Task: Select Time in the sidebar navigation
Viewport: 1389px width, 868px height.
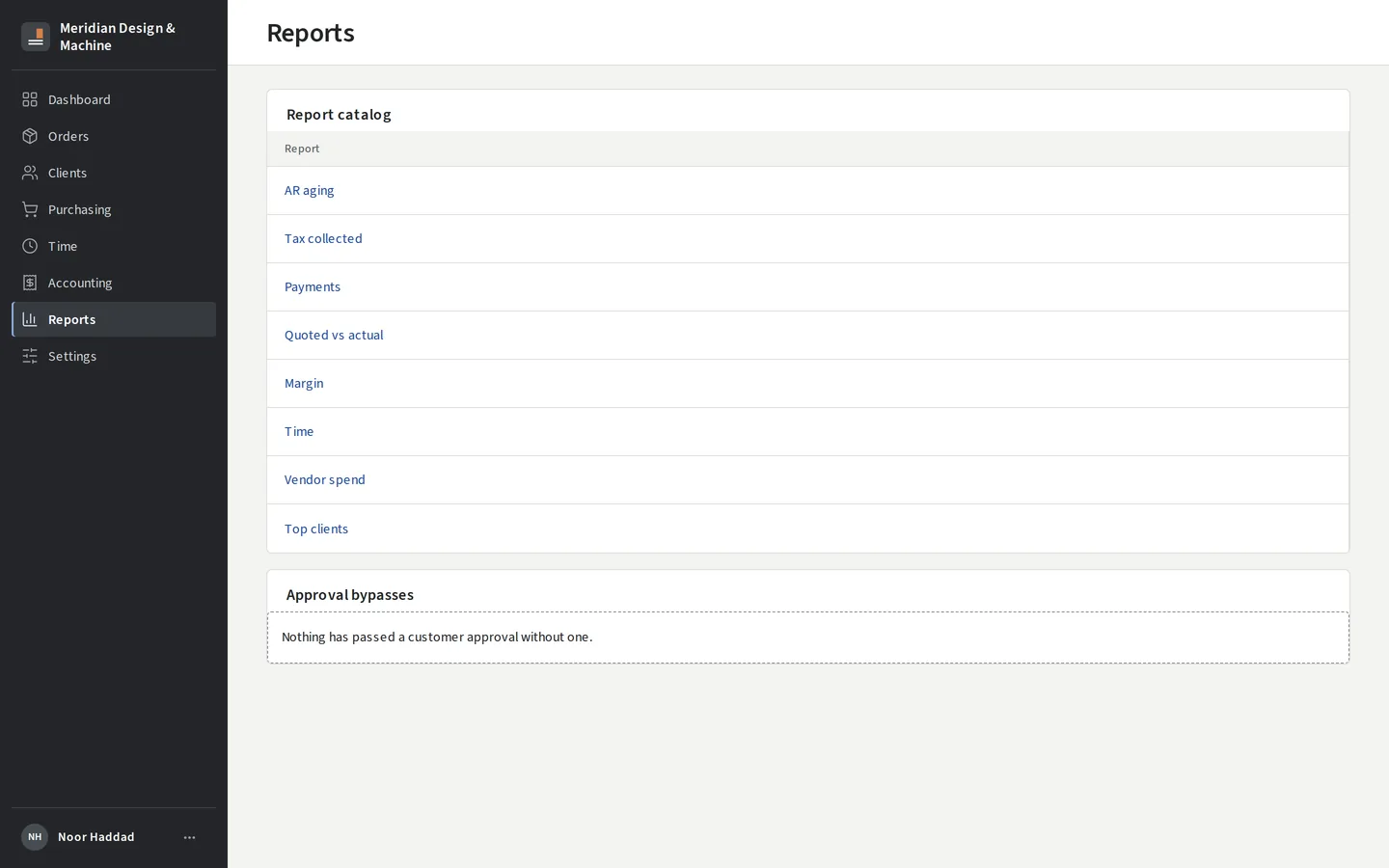Action: [114, 246]
